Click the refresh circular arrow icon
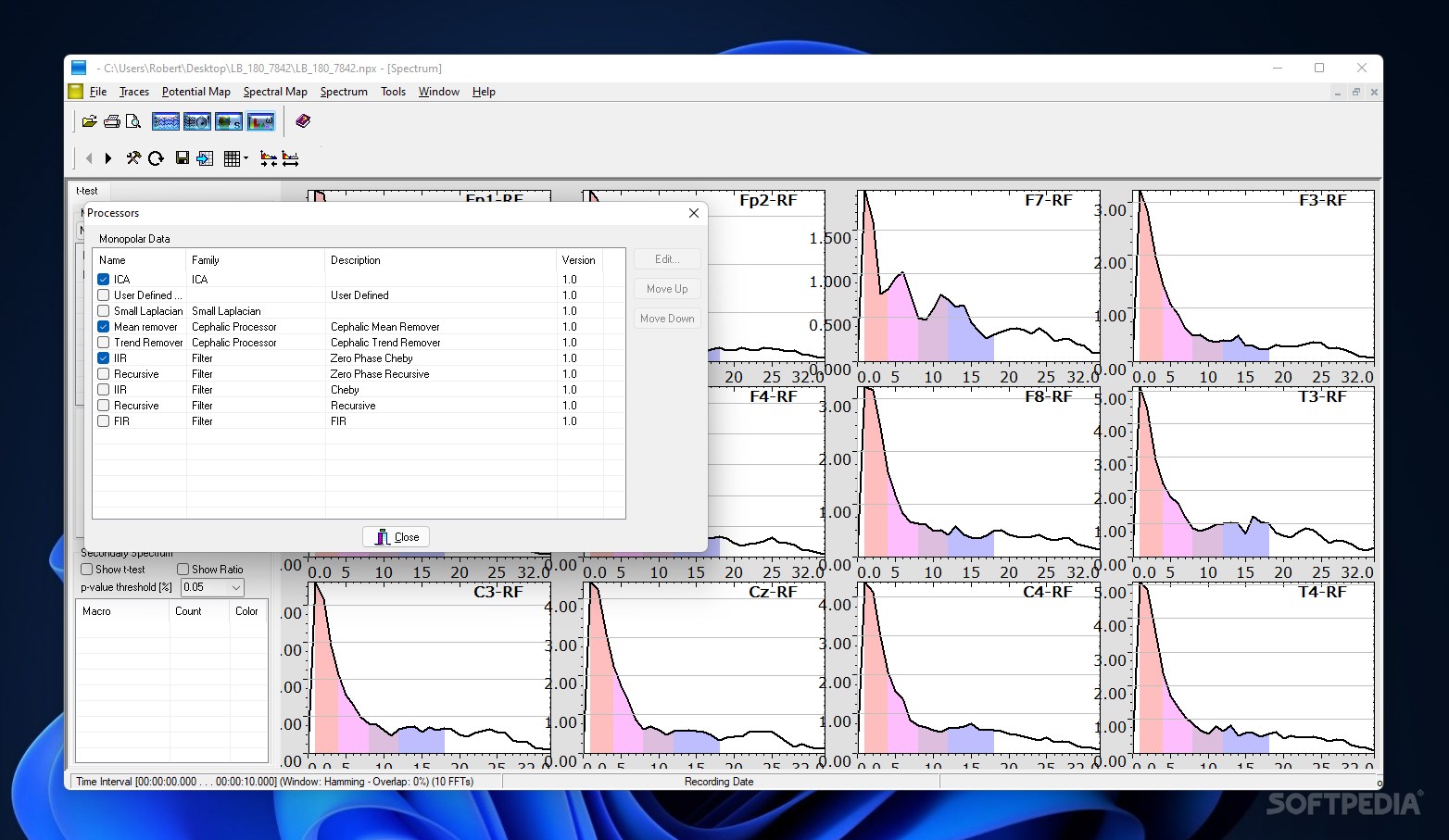Viewport: 1449px width, 840px height. 156,158
